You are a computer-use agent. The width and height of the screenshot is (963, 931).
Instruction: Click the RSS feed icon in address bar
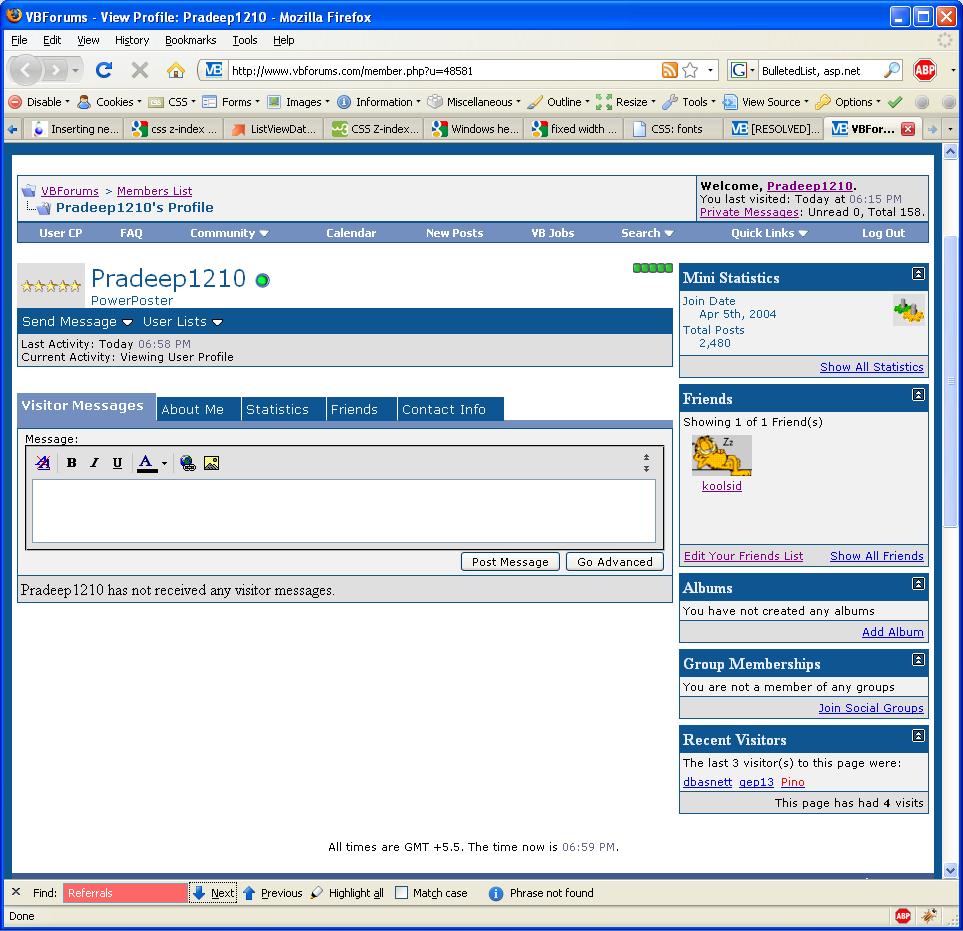(669, 70)
